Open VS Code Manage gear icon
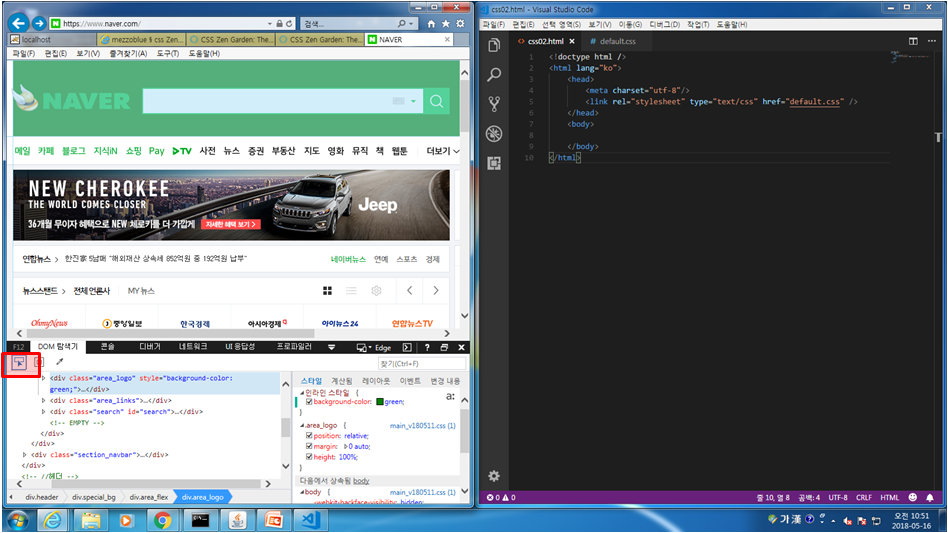Screen dimensions: 948x533 pos(494,476)
